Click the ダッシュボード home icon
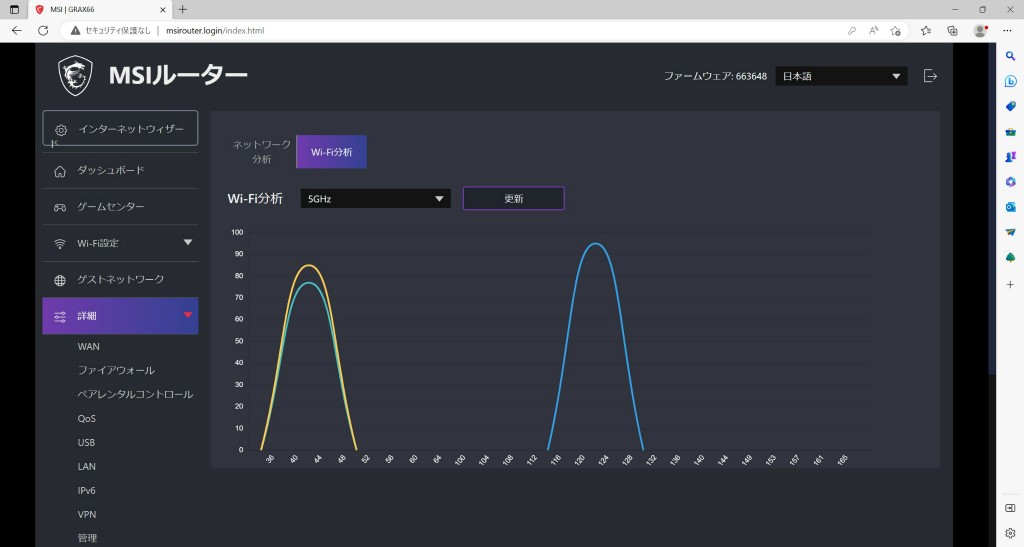Image resolution: width=1024 pixels, height=547 pixels. [60, 171]
